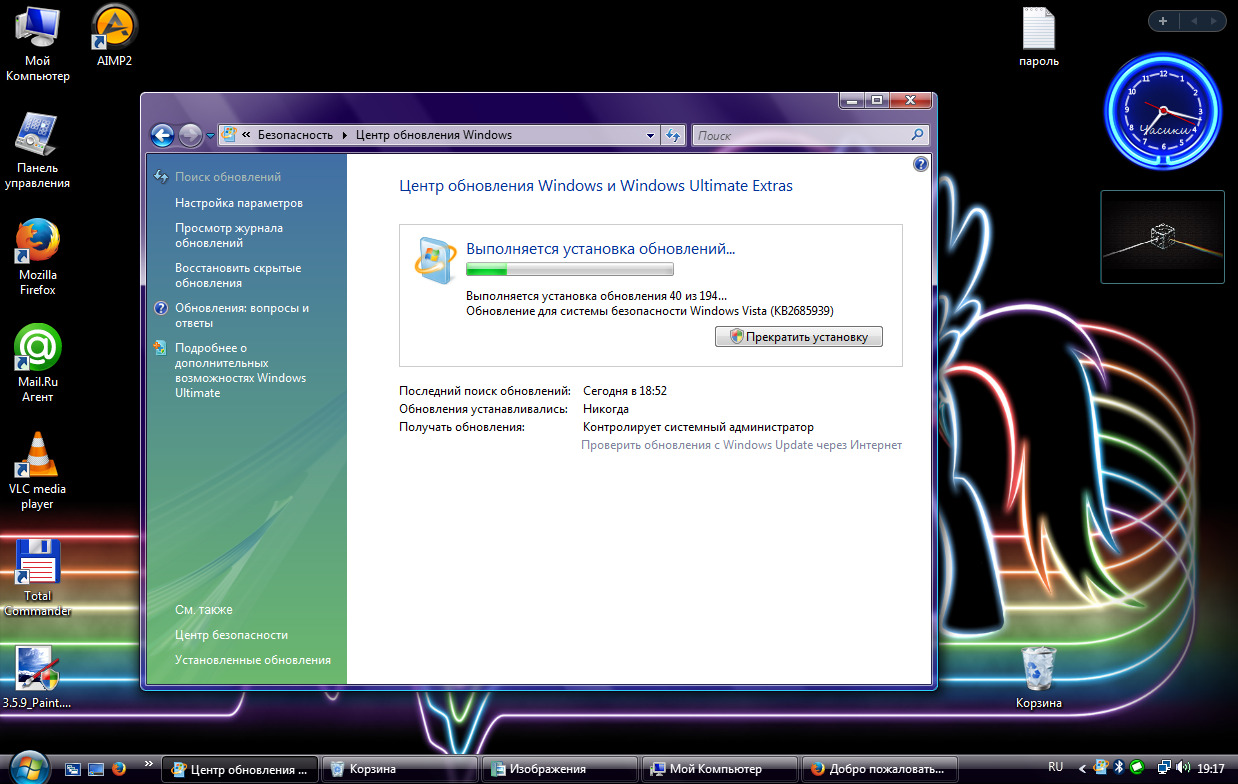Click Поиск обновлений in sidebar
Screen dimensions: 1238x784
pos(228,177)
